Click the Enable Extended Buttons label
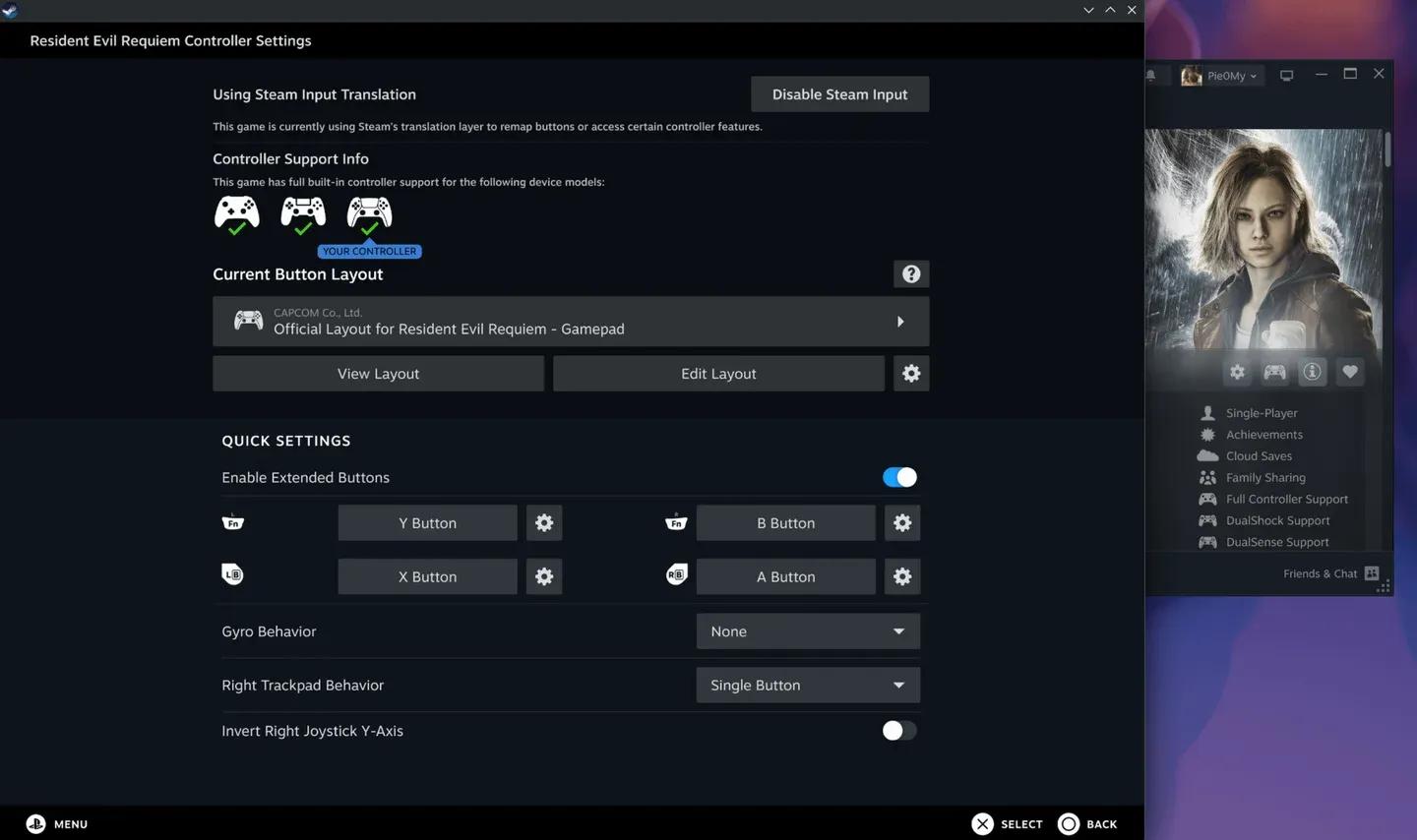The height and width of the screenshot is (840, 1417). point(305,478)
